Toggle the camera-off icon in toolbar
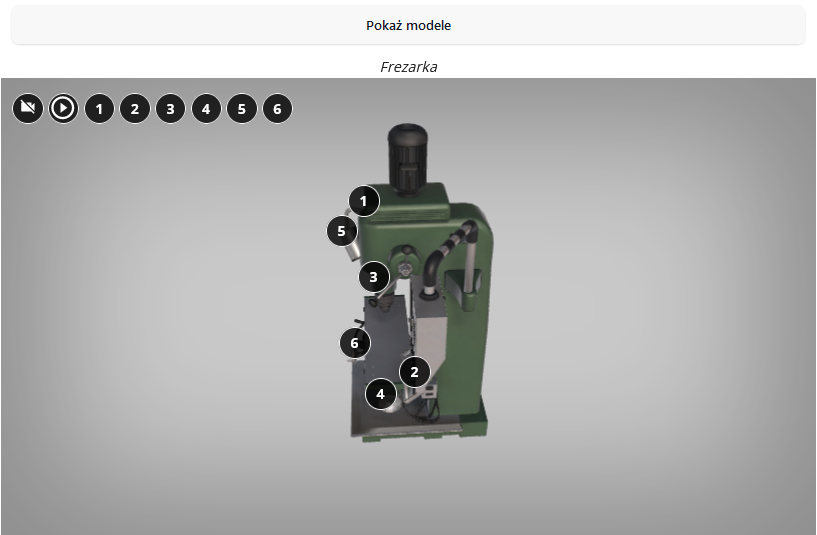This screenshot has height=535, width=817. coord(28,108)
